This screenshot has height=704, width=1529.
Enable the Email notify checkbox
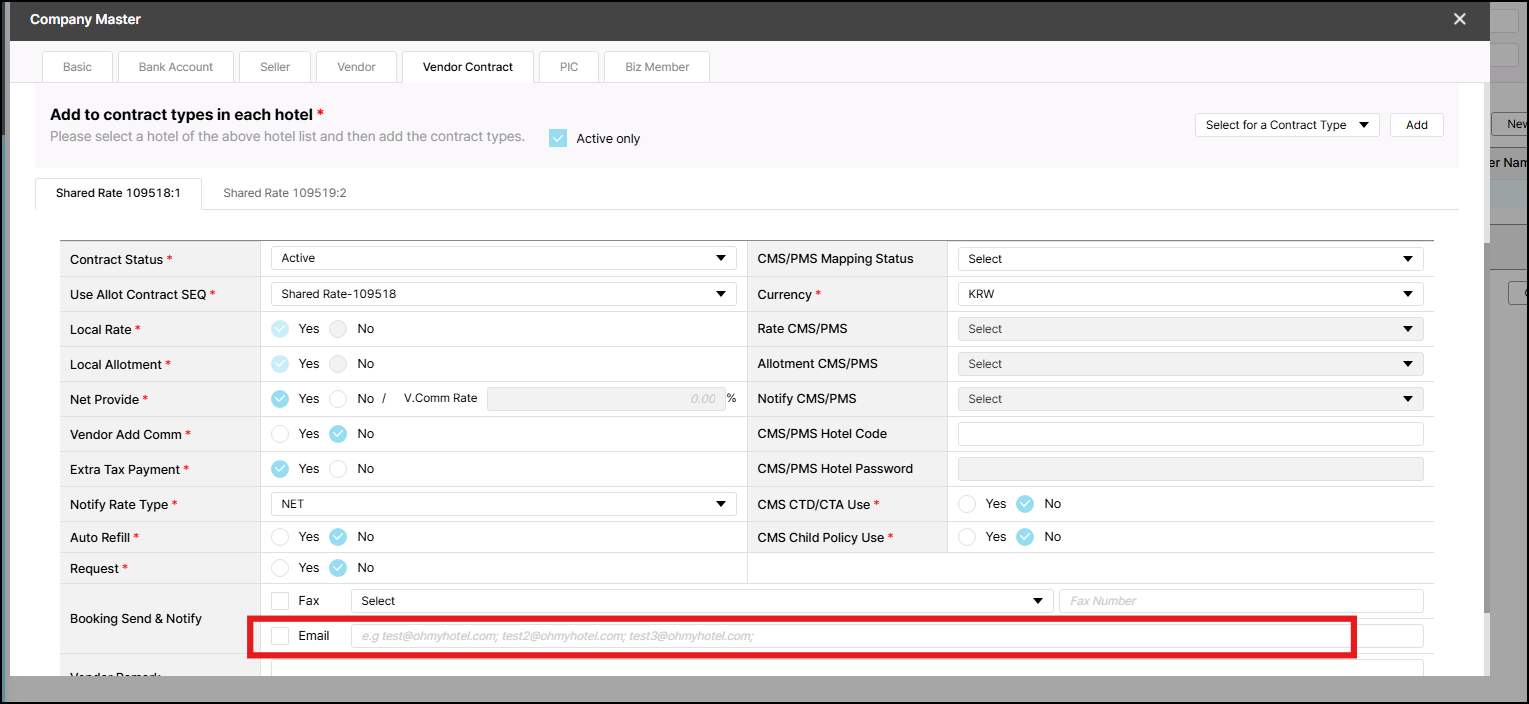click(x=280, y=636)
